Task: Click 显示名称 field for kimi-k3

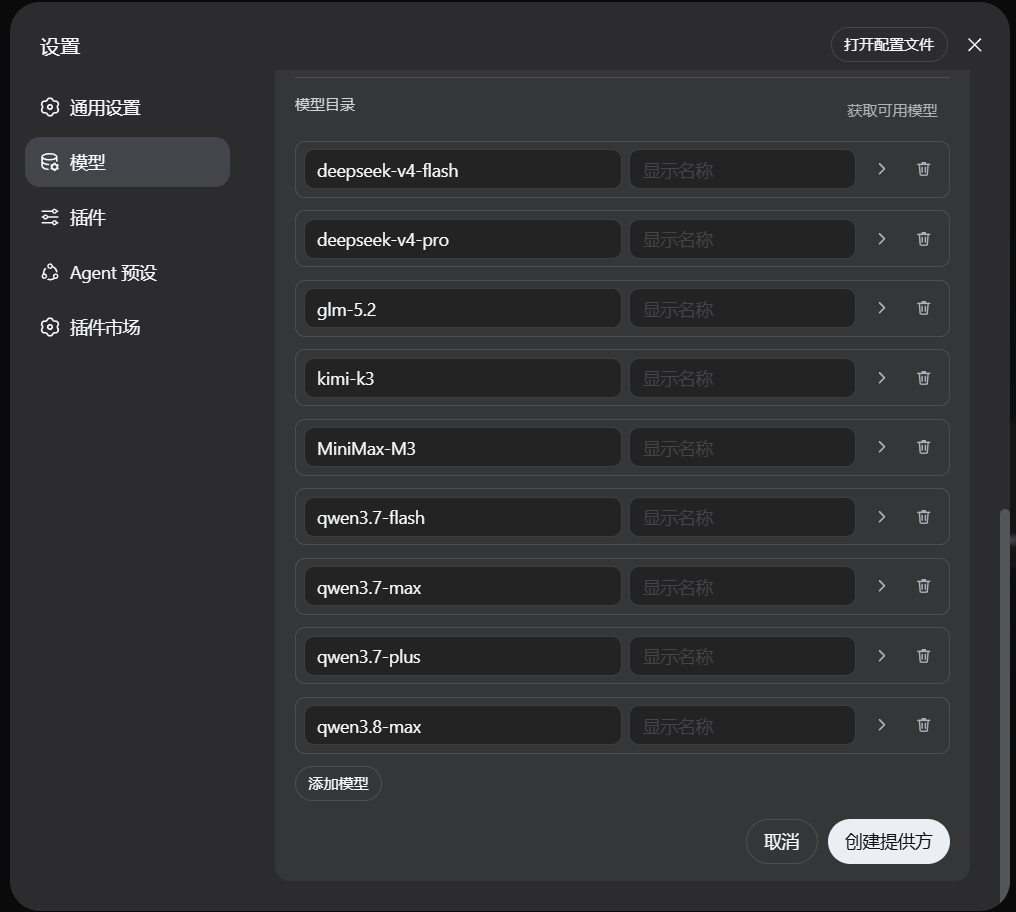Action: click(743, 378)
